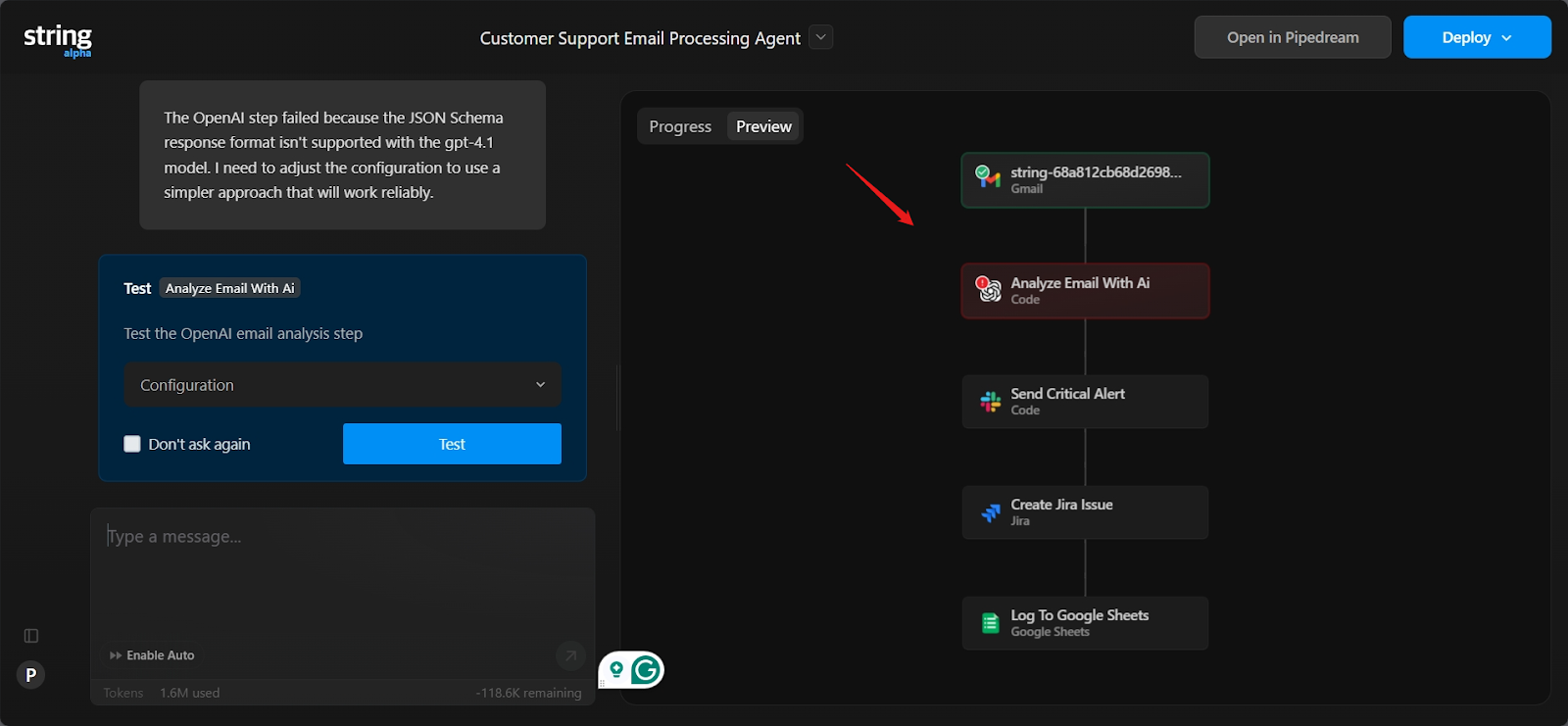
Task: Select the Gmail trigger node
Action: (1085, 180)
